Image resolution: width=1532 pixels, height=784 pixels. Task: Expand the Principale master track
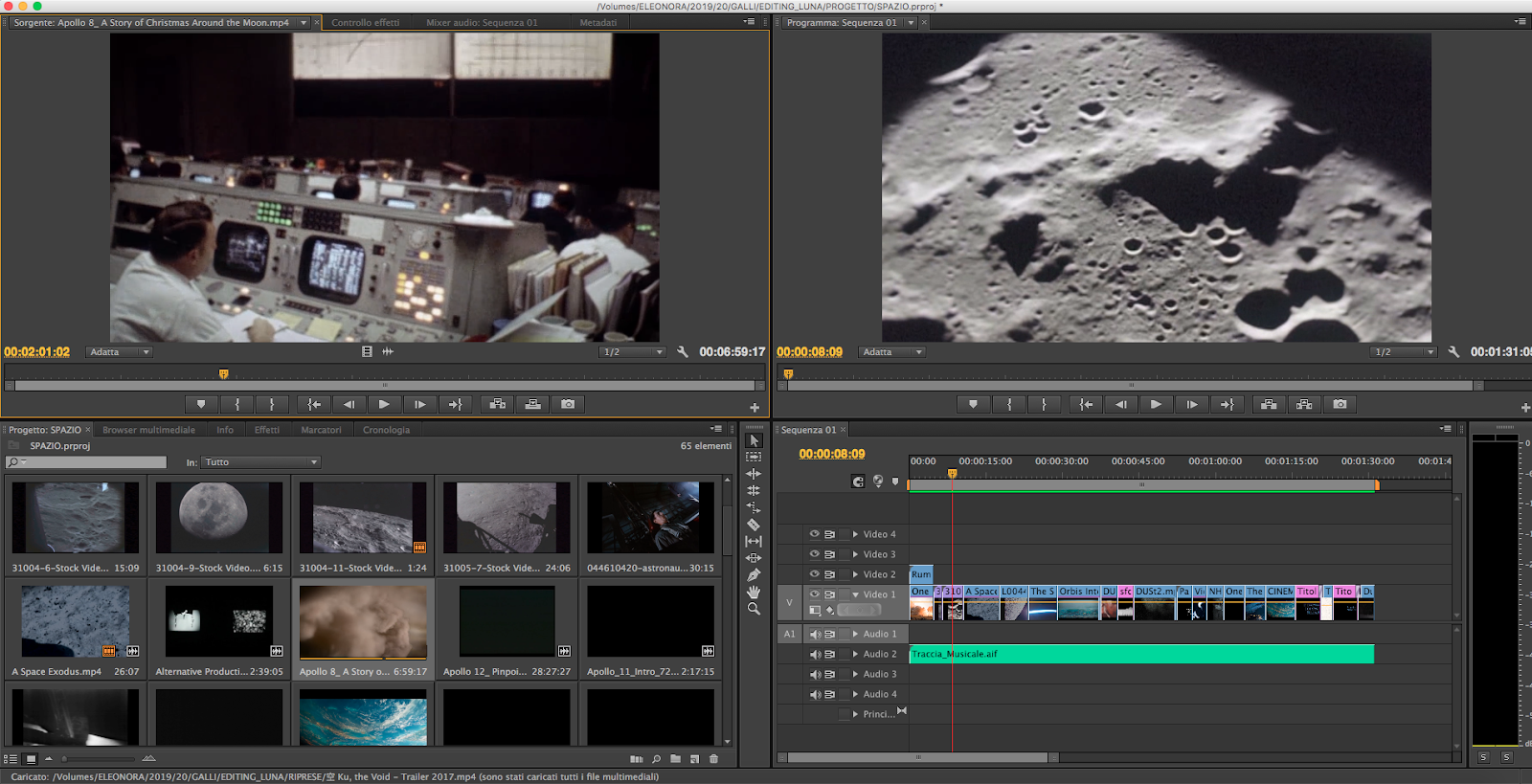coord(855,714)
